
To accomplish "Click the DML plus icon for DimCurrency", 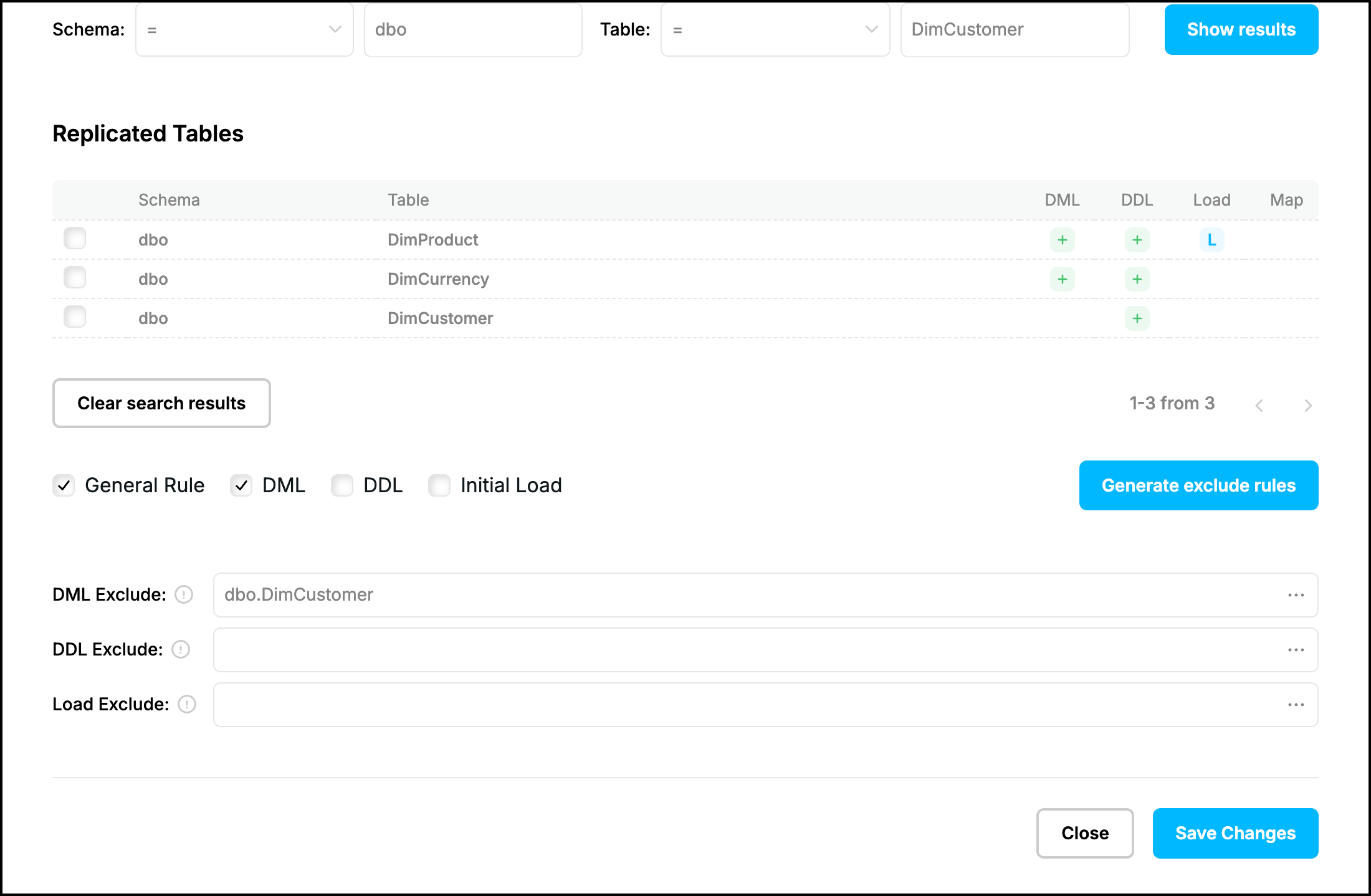I will (1062, 279).
